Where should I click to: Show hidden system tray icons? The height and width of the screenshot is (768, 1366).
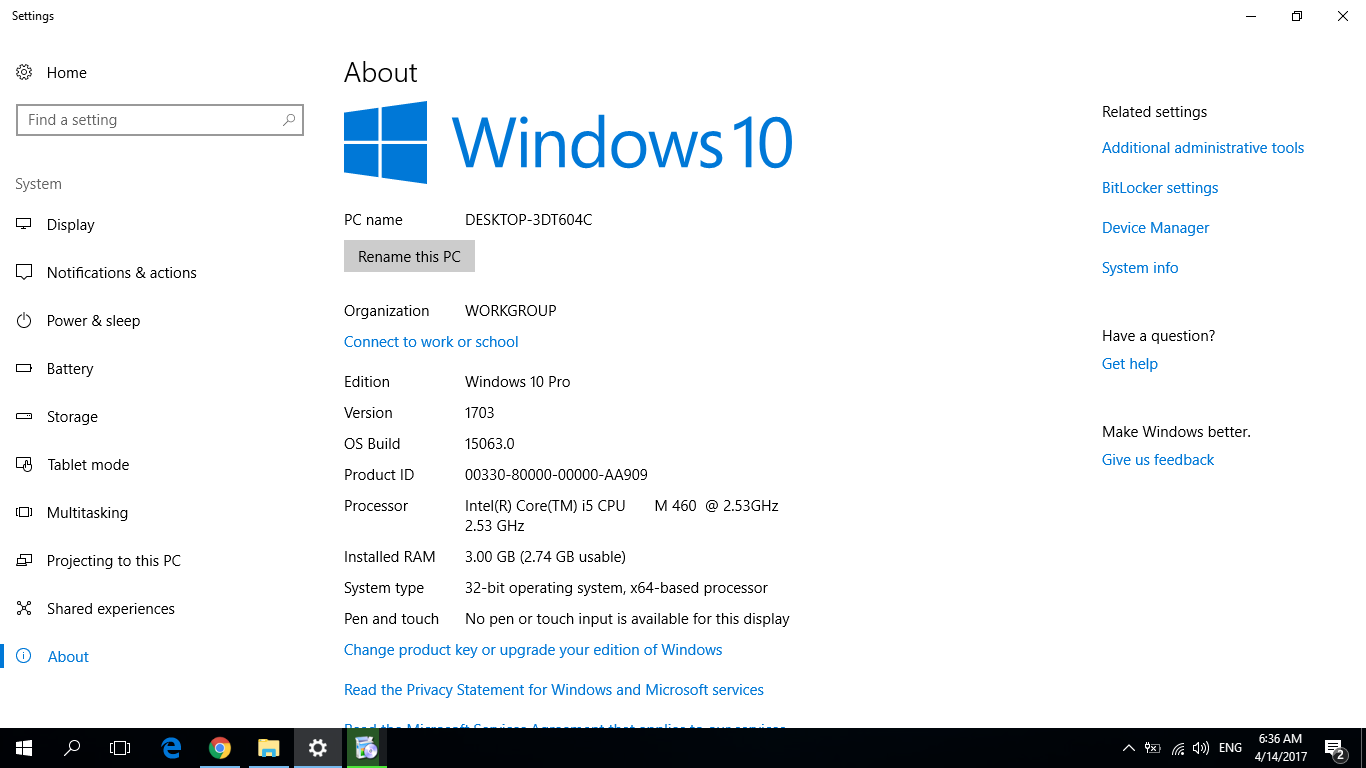[x=1129, y=748]
